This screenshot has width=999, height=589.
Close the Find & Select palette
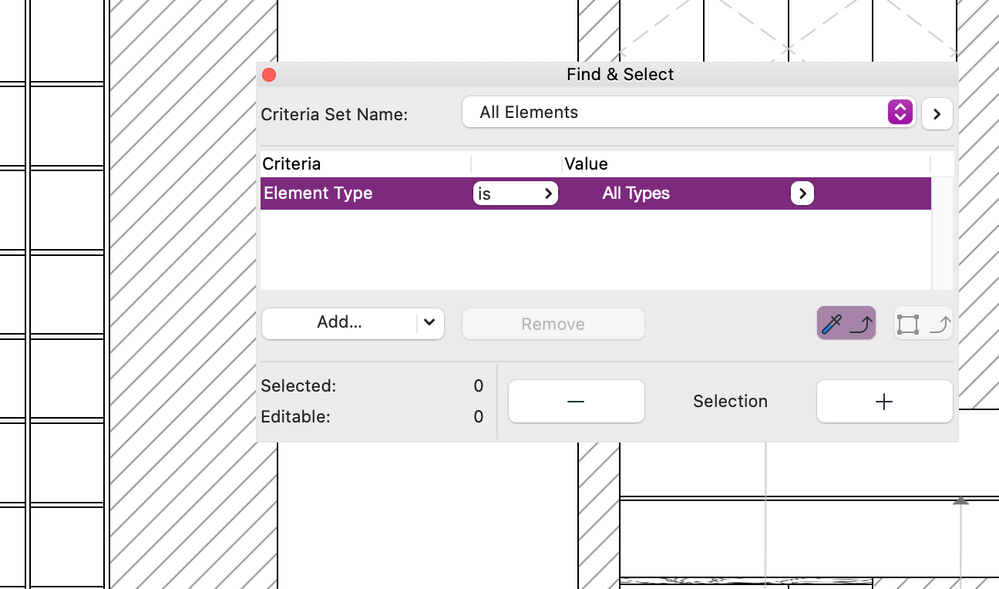click(x=268, y=75)
